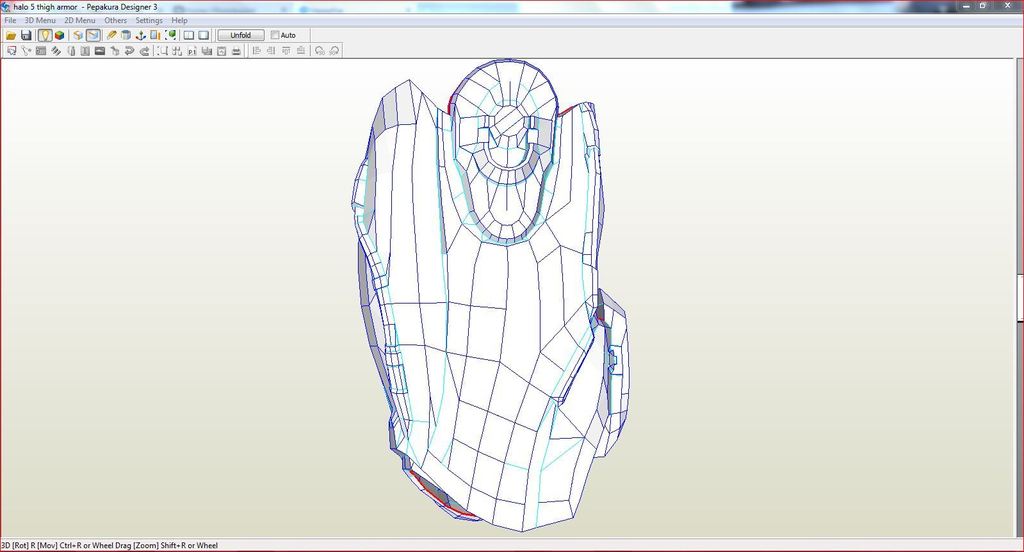Open the File menu
Screen dimensions: 1024x552
point(10,20)
